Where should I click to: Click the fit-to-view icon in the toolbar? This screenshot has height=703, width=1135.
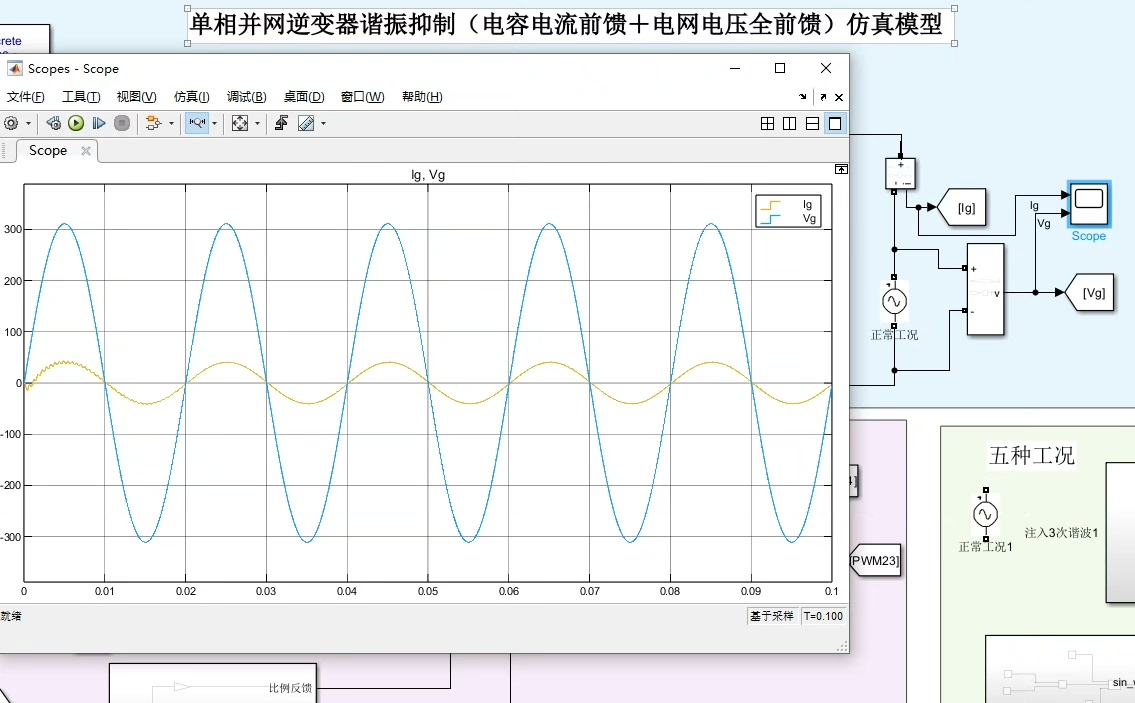240,123
